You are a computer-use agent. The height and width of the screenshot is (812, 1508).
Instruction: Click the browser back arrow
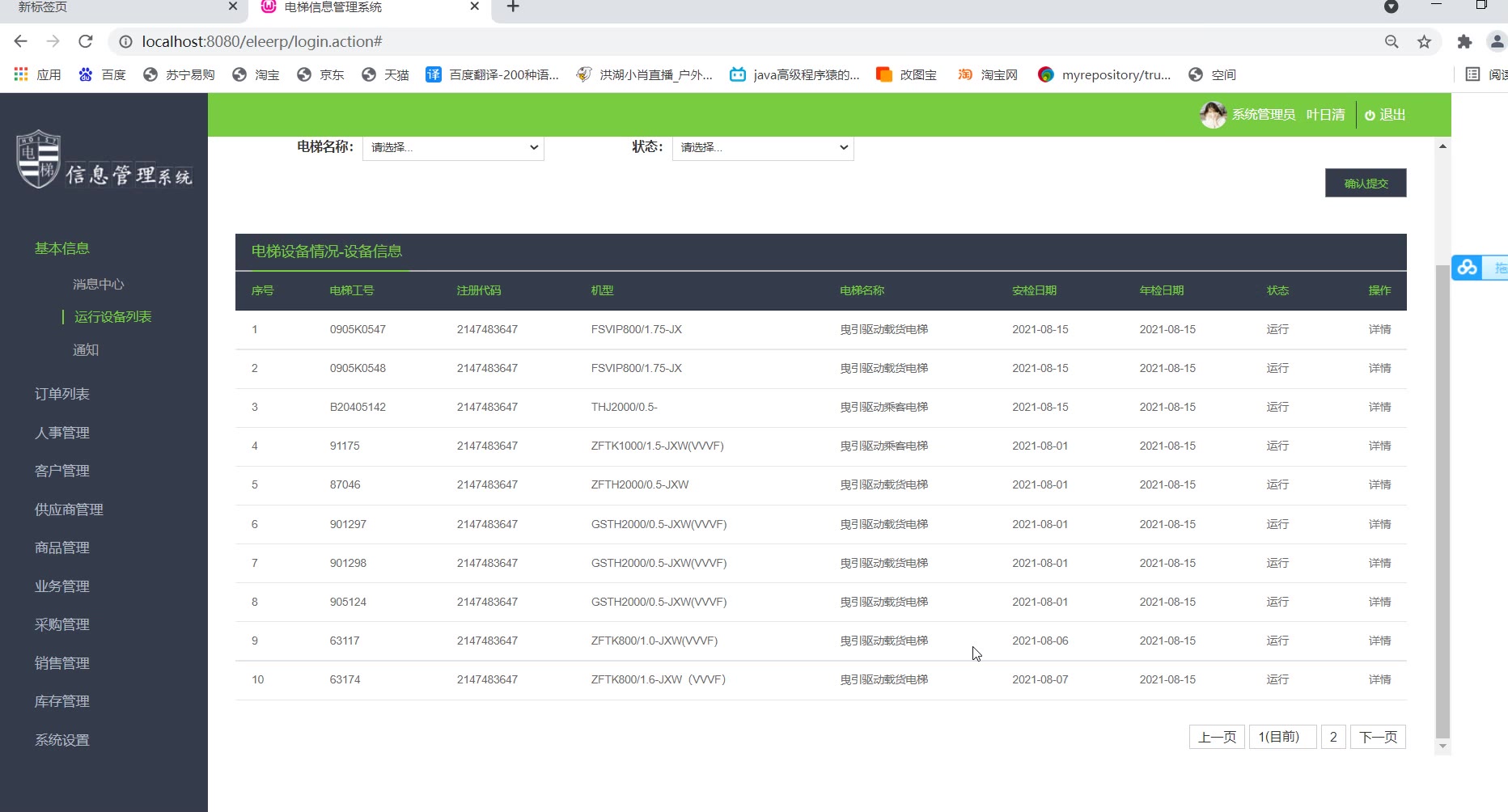point(21,41)
